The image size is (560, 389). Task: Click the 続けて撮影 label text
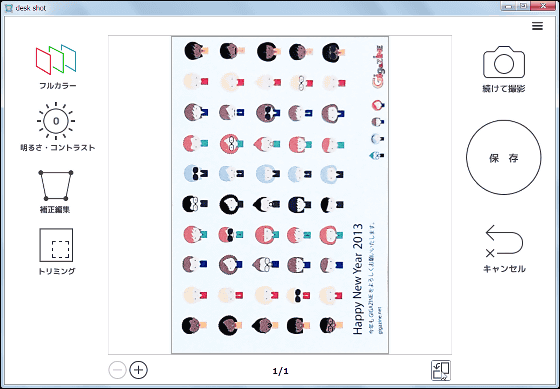(x=504, y=89)
